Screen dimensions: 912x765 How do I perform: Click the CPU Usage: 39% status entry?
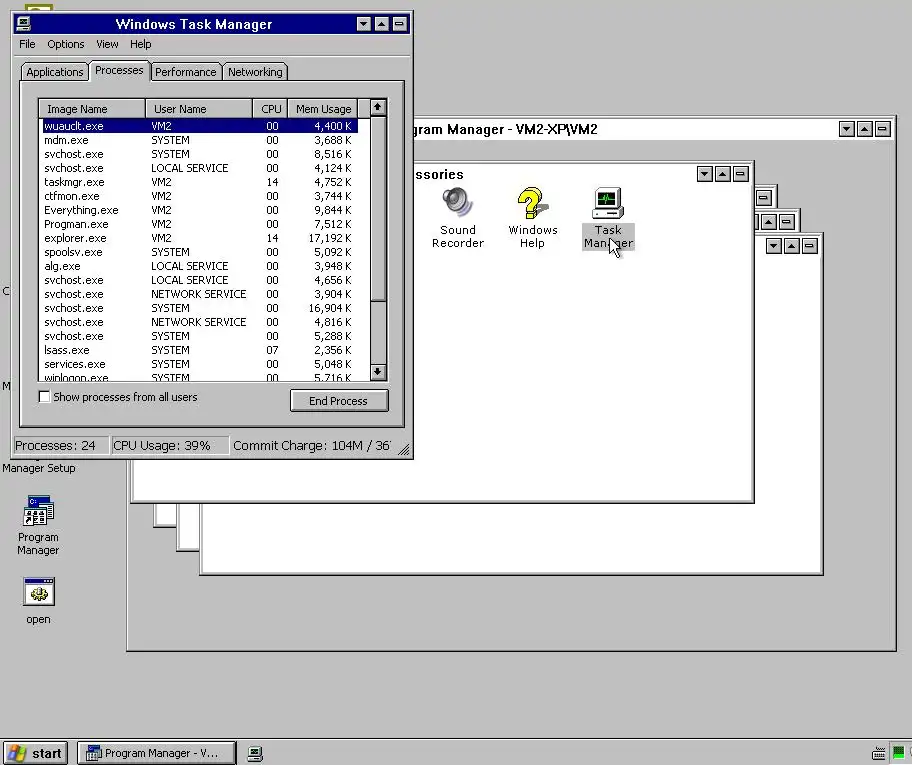coord(170,446)
